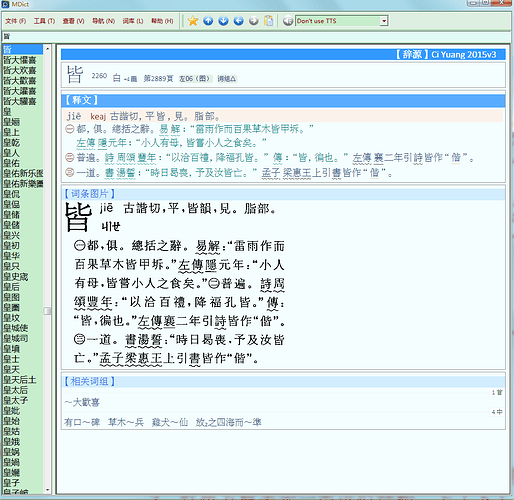Click the search input field containing 皆
The image size is (514, 500).
click(x=256, y=36)
